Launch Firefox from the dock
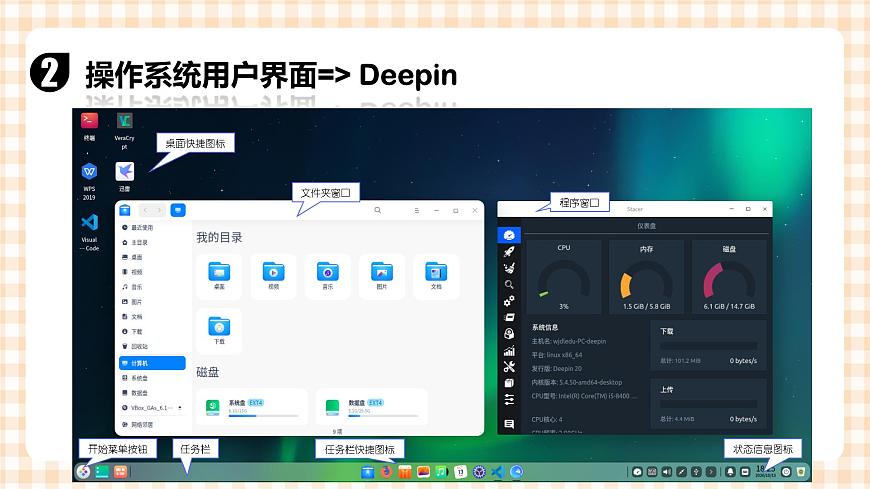Image resolution: width=870 pixels, height=489 pixels. tap(386, 472)
